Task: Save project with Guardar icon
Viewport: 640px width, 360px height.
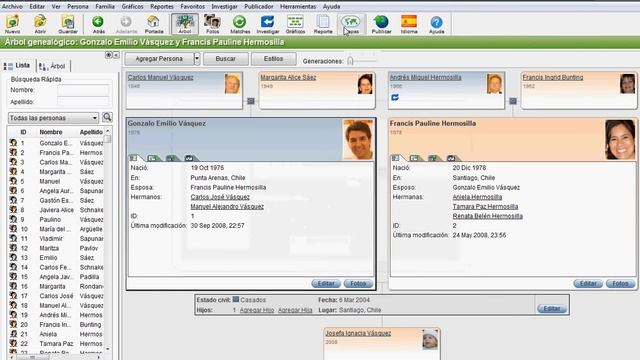Action: 68,24
